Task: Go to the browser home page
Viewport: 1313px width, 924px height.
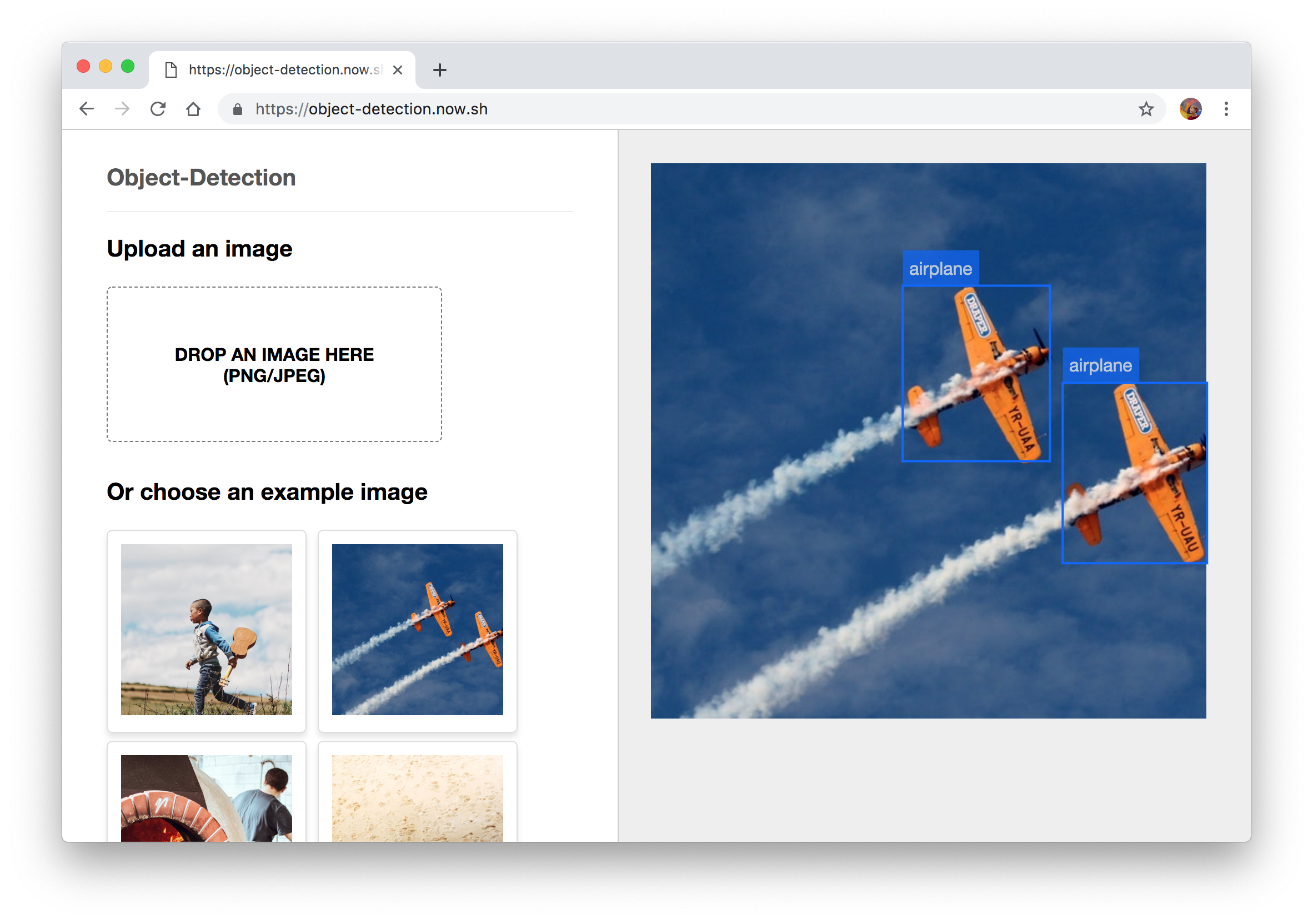Action: [x=193, y=109]
